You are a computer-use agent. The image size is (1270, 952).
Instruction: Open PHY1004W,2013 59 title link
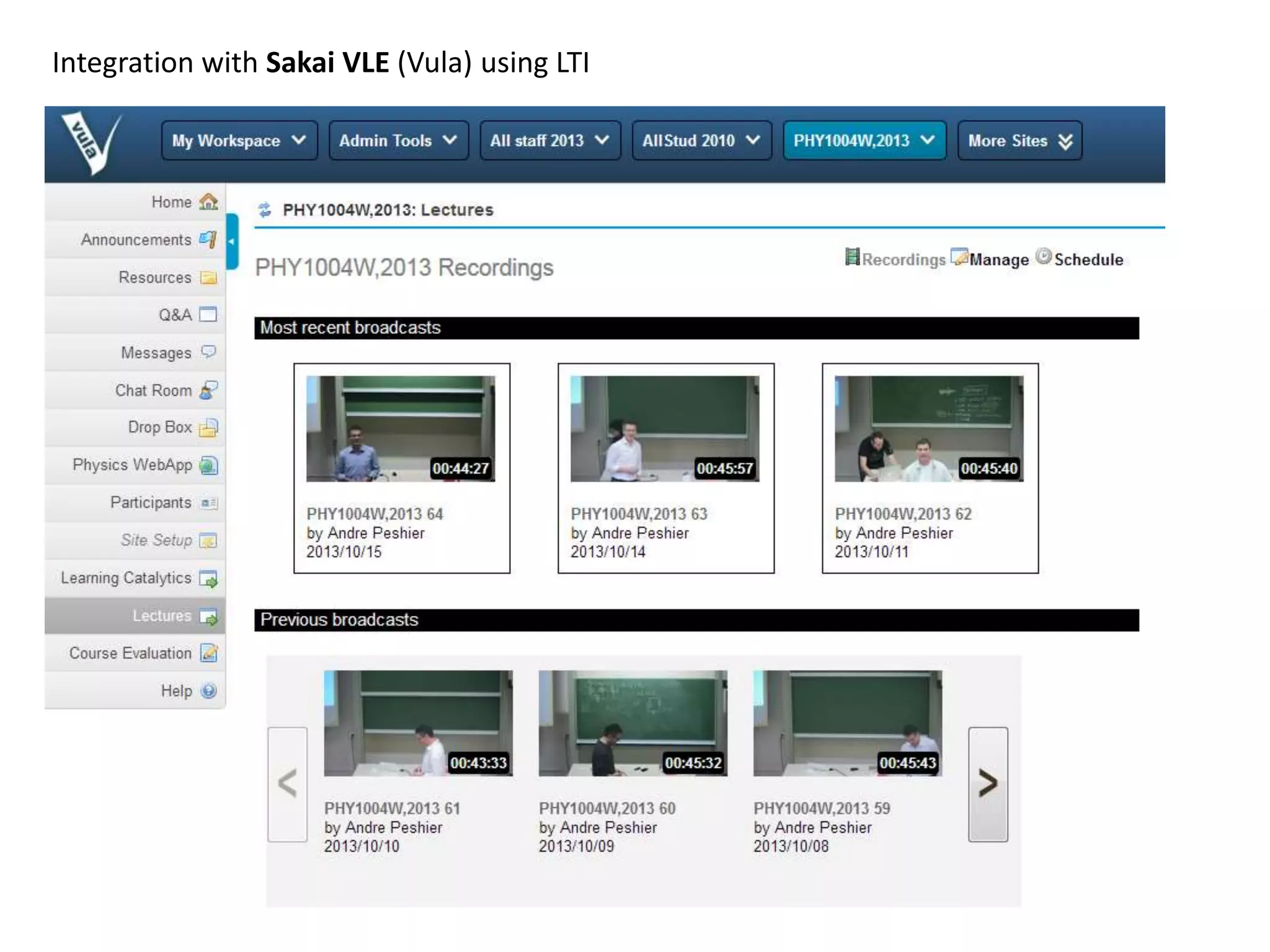pyautogui.click(x=822, y=808)
